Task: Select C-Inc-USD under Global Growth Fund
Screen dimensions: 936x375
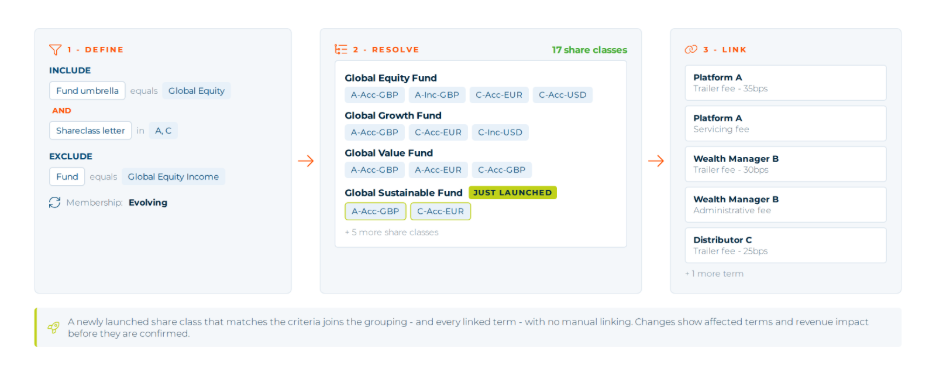Action: tap(500, 133)
